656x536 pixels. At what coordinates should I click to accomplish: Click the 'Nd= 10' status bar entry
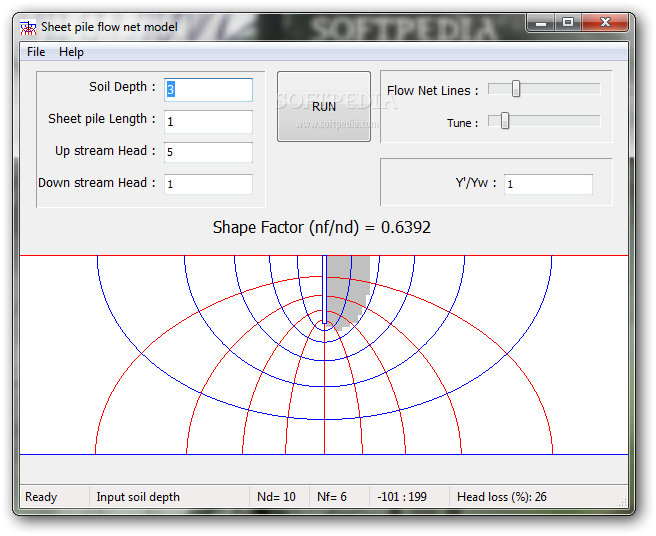coord(276,497)
